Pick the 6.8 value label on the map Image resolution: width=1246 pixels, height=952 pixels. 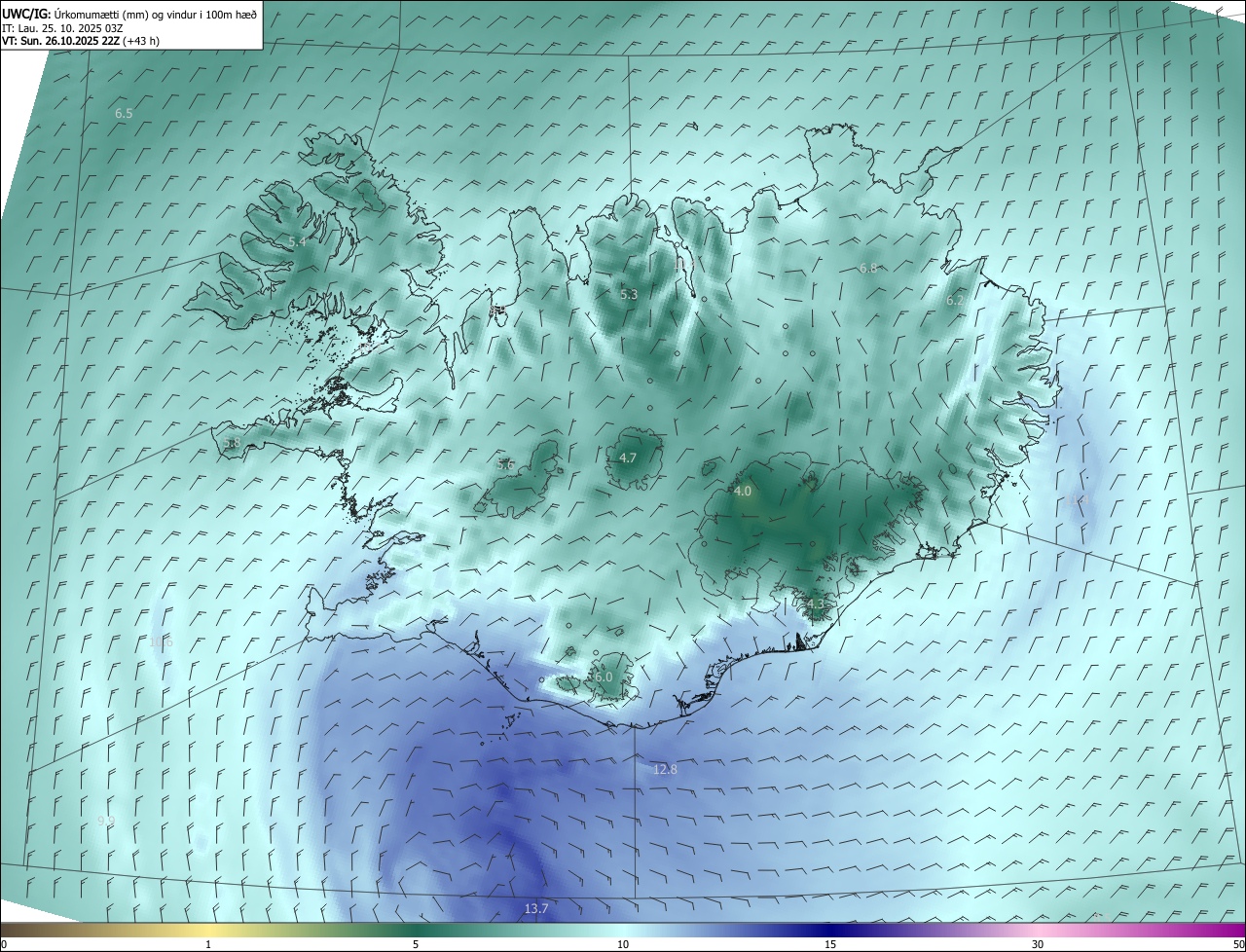[868, 269]
